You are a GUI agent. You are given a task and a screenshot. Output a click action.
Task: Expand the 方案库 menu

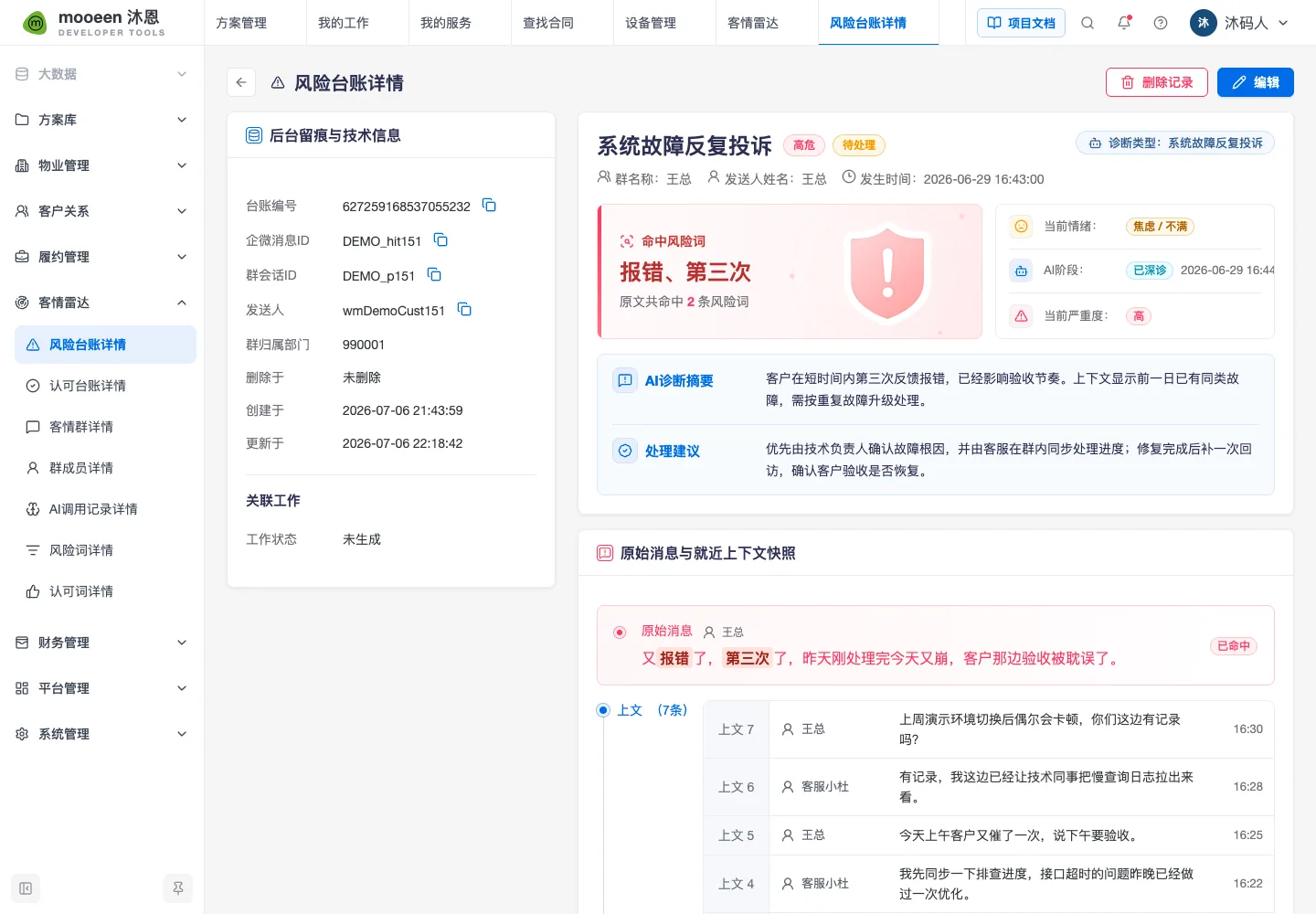point(182,120)
